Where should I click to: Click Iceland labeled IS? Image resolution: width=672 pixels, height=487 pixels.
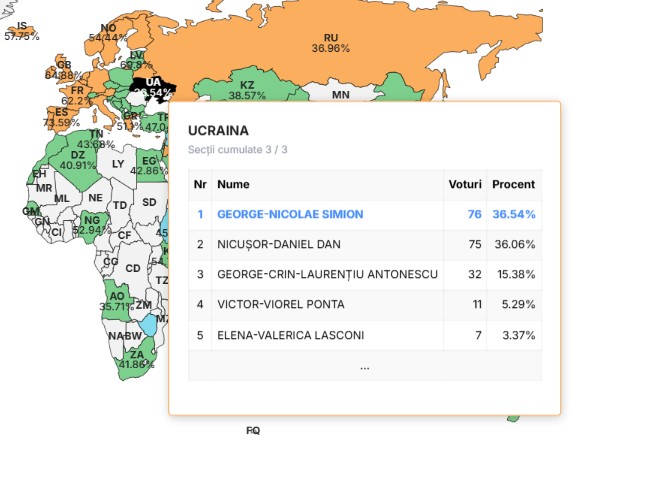click(x=22, y=31)
